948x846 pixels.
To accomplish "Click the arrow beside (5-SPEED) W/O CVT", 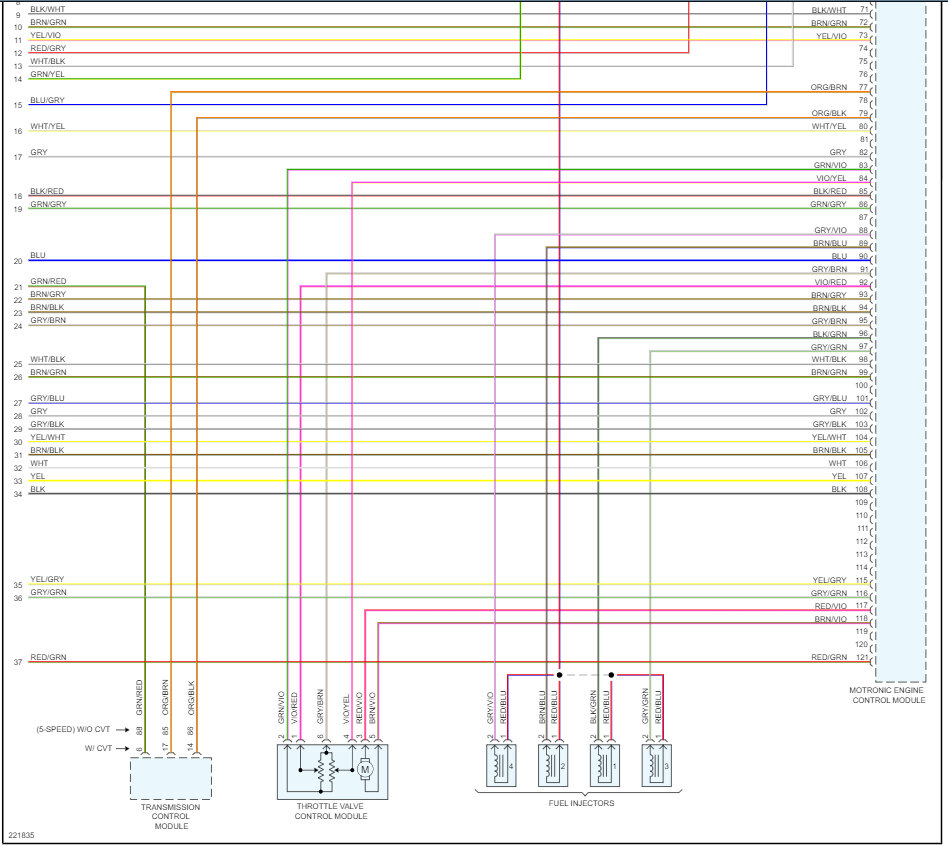I will pyautogui.click(x=123, y=730).
